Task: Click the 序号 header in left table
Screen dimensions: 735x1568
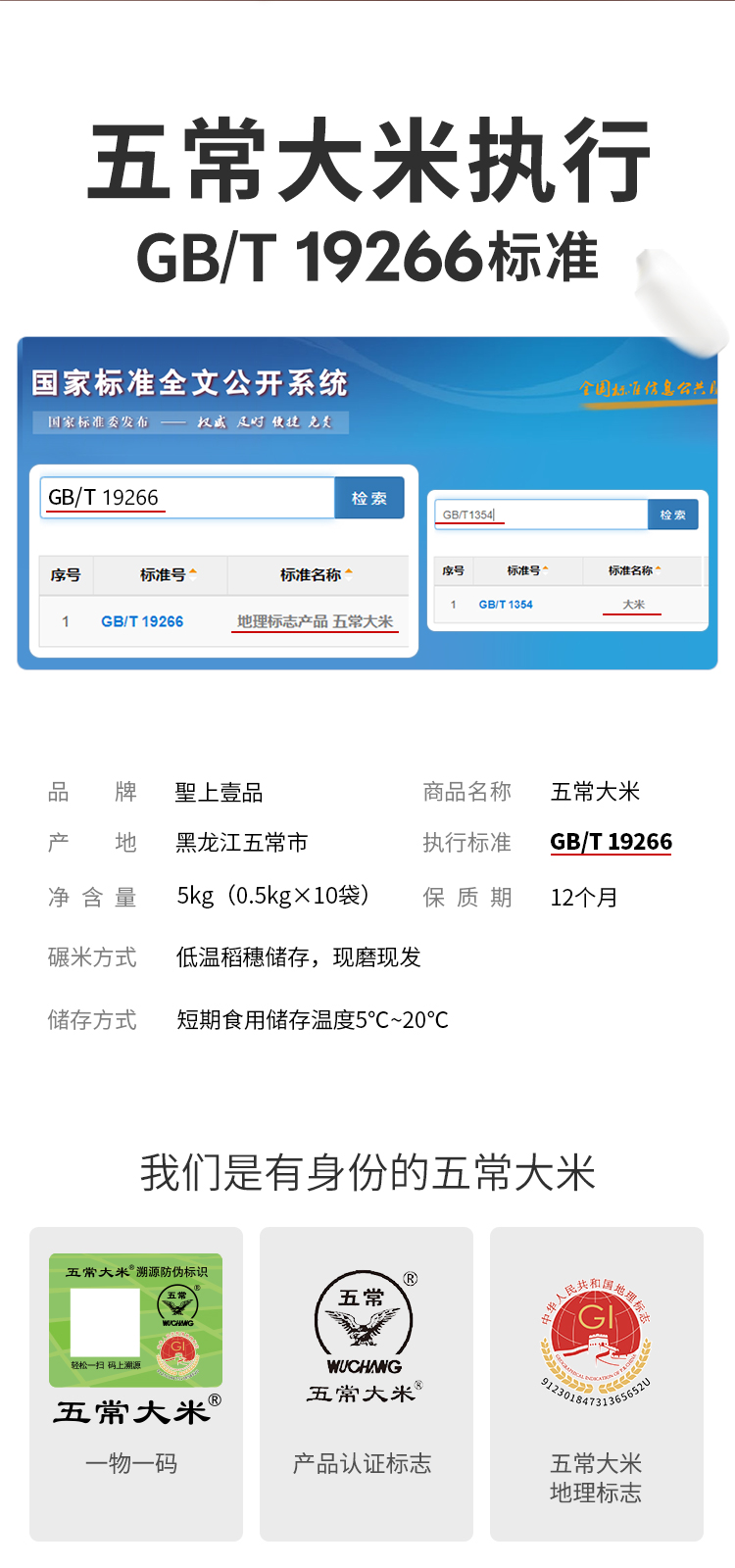Action: 66,575
